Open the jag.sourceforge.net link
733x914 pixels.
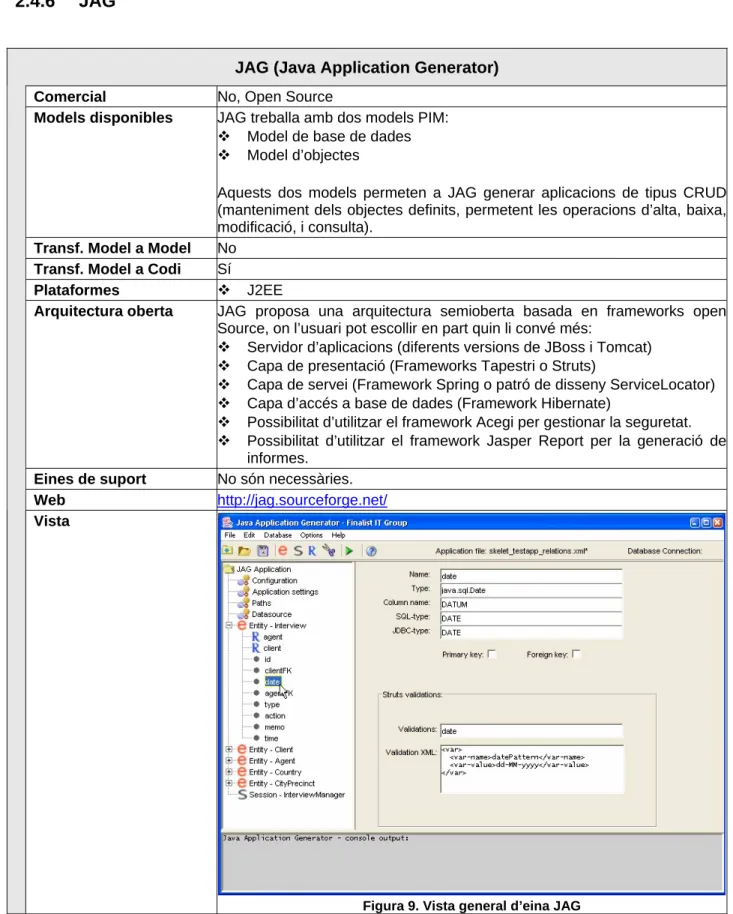[x=302, y=500]
